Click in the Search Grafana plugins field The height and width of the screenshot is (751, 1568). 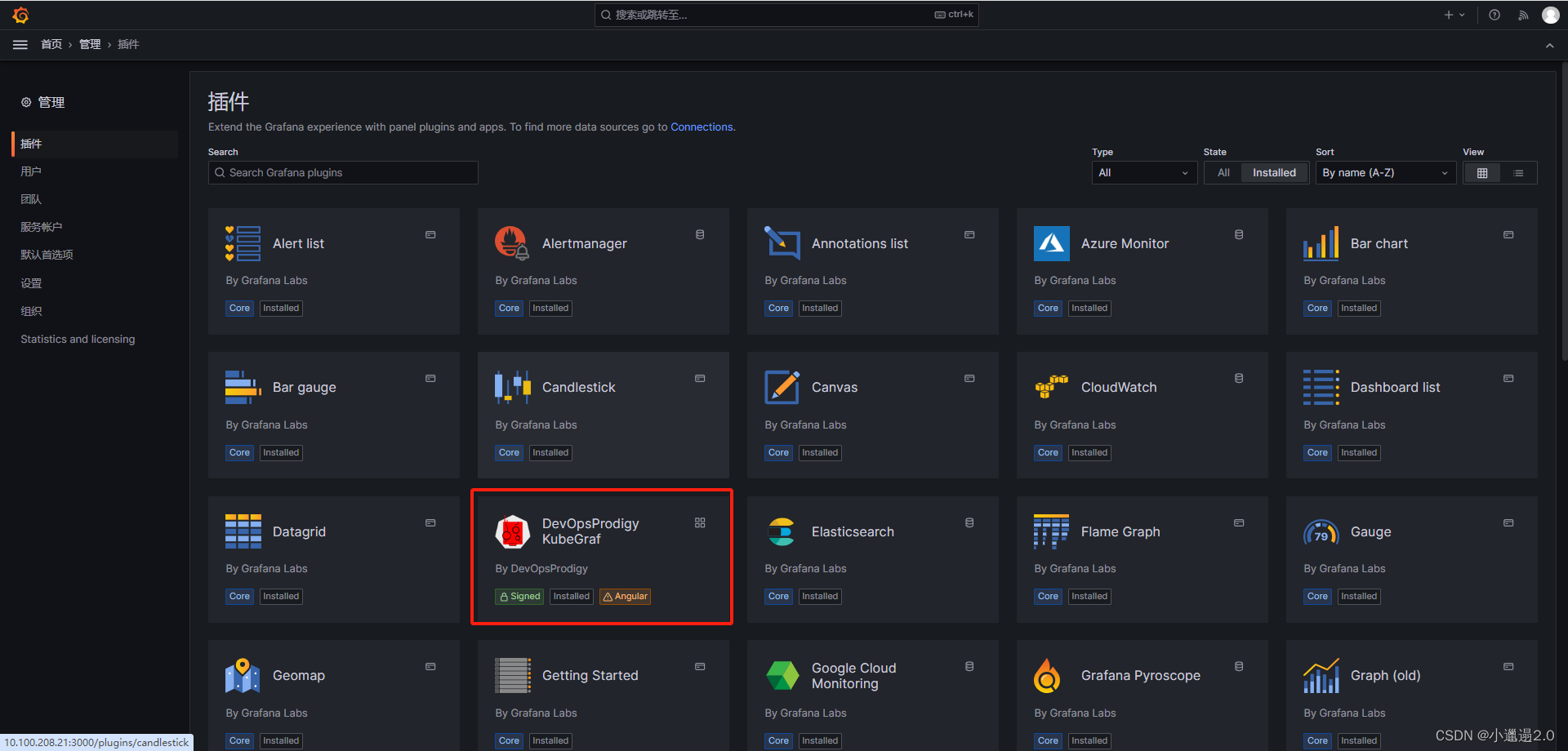coord(343,173)
